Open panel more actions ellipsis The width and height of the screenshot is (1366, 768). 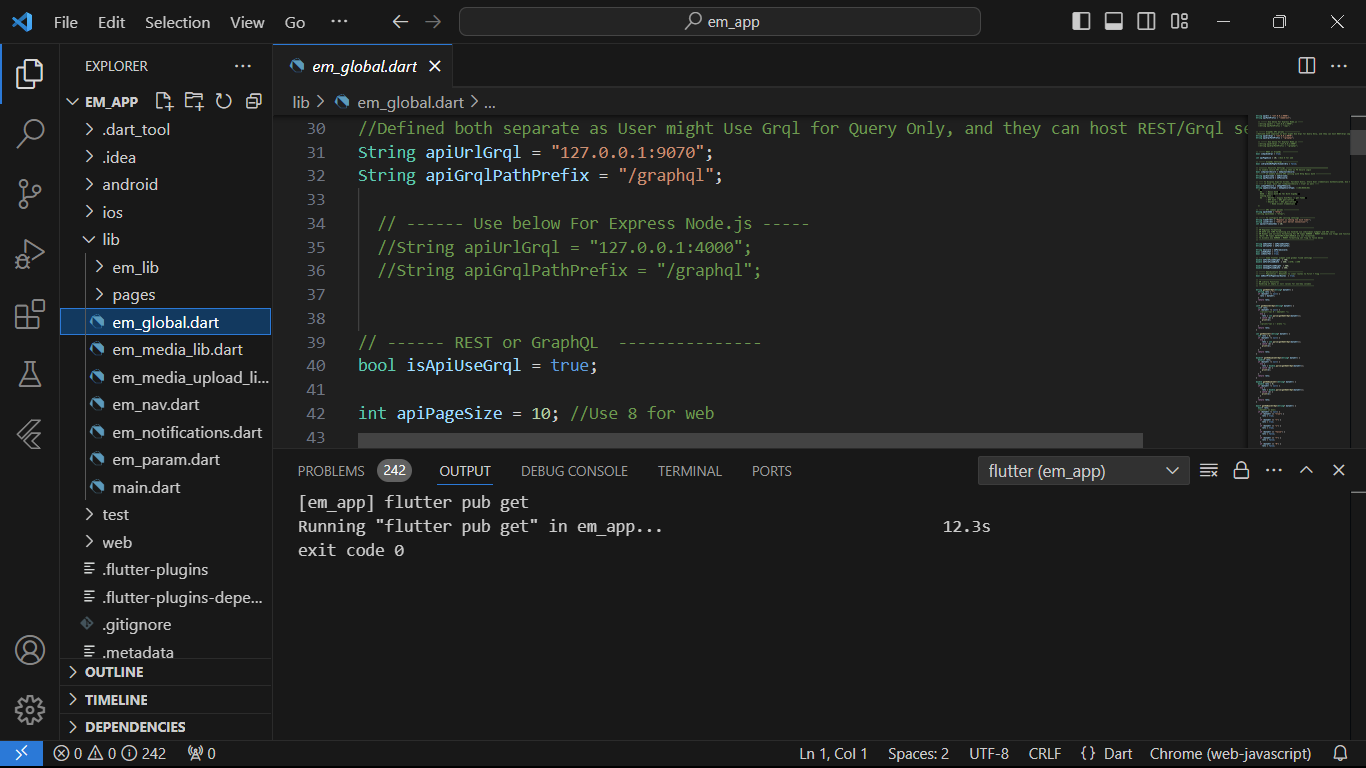[1273, 470]
